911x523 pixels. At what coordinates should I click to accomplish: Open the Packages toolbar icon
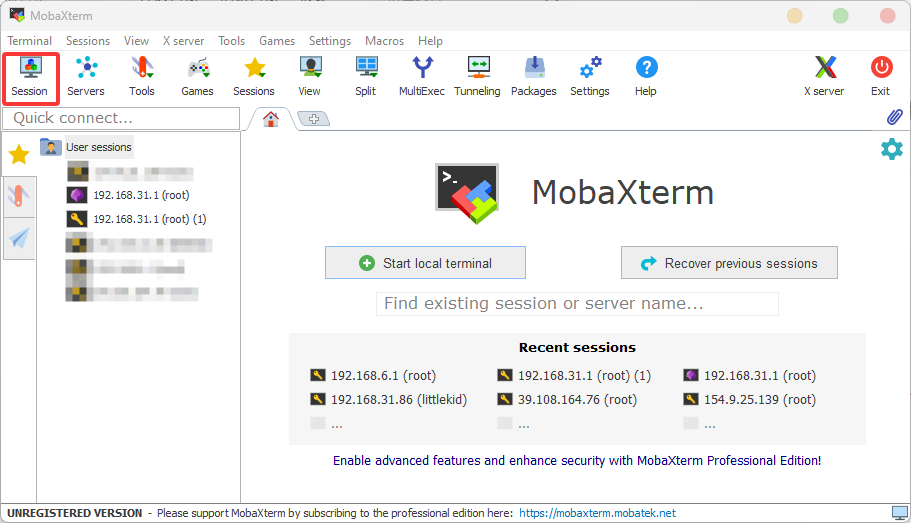(x=534, y=78)
